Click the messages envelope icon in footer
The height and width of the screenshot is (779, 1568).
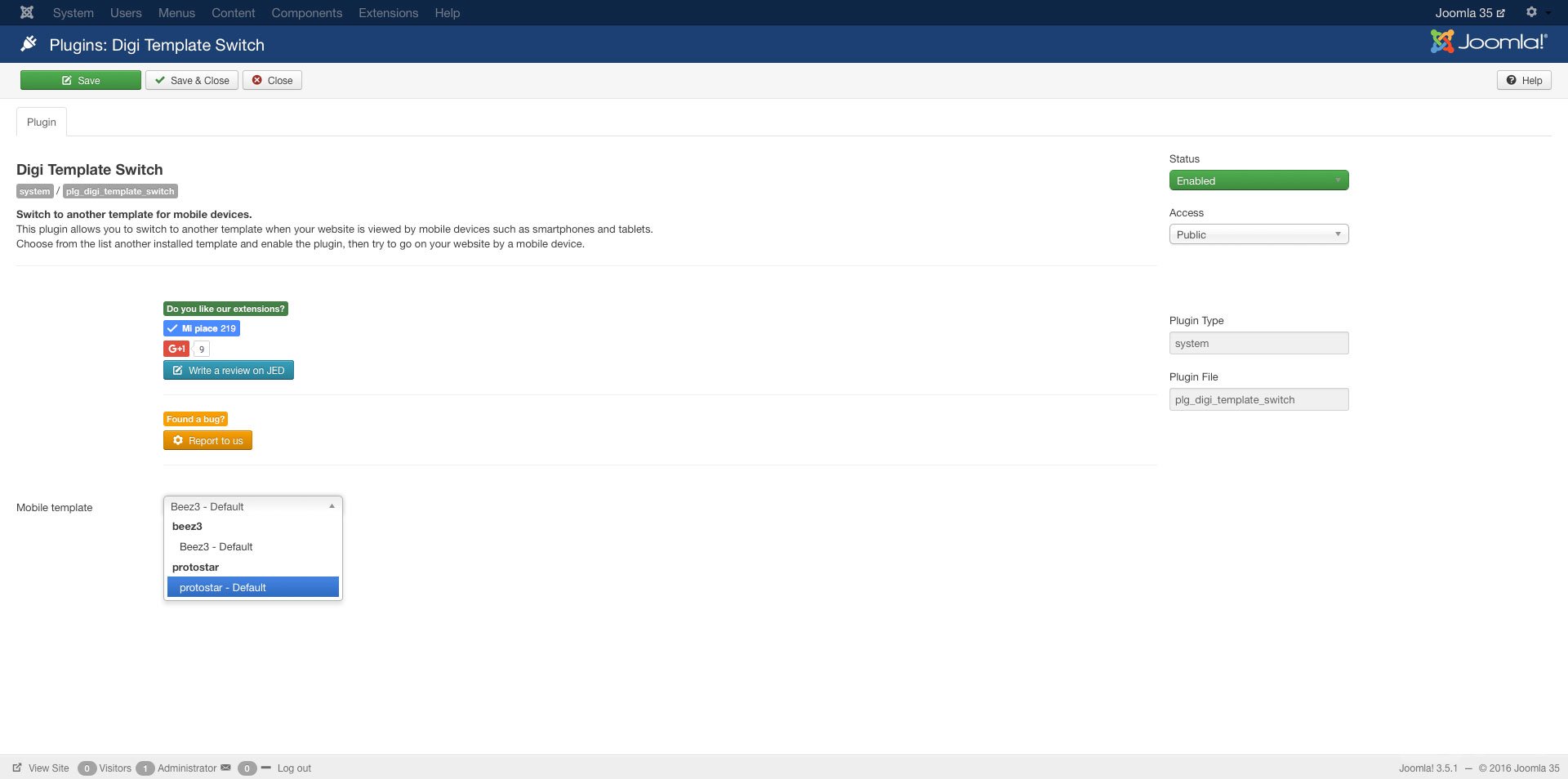(225, 768)
